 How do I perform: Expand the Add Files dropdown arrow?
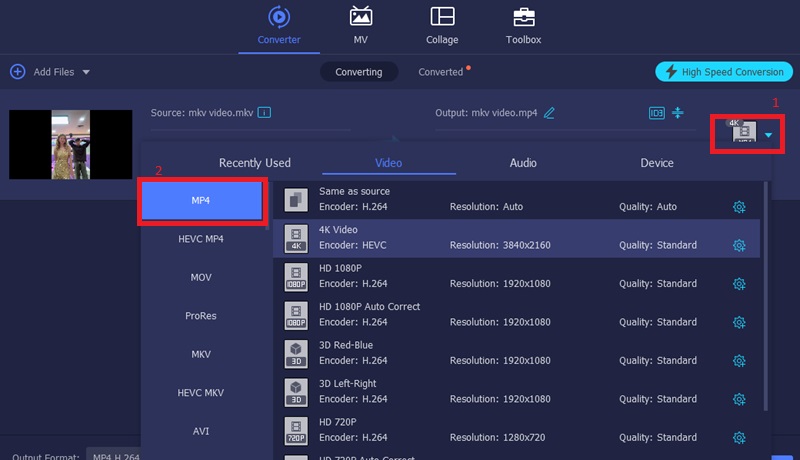point(86,72)
